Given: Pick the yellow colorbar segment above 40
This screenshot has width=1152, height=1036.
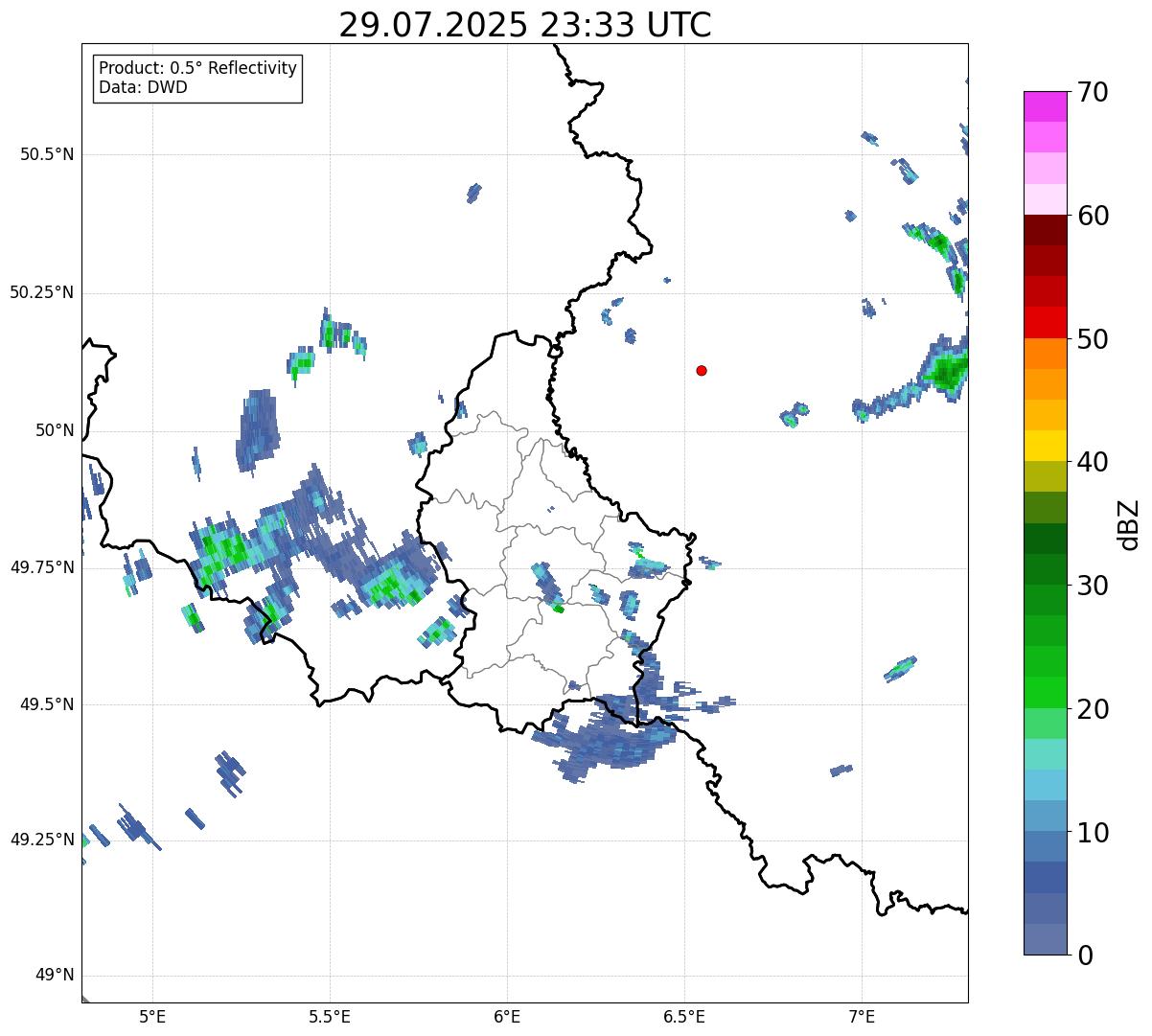Looking at the screenshot, I should click(1045, 446).
